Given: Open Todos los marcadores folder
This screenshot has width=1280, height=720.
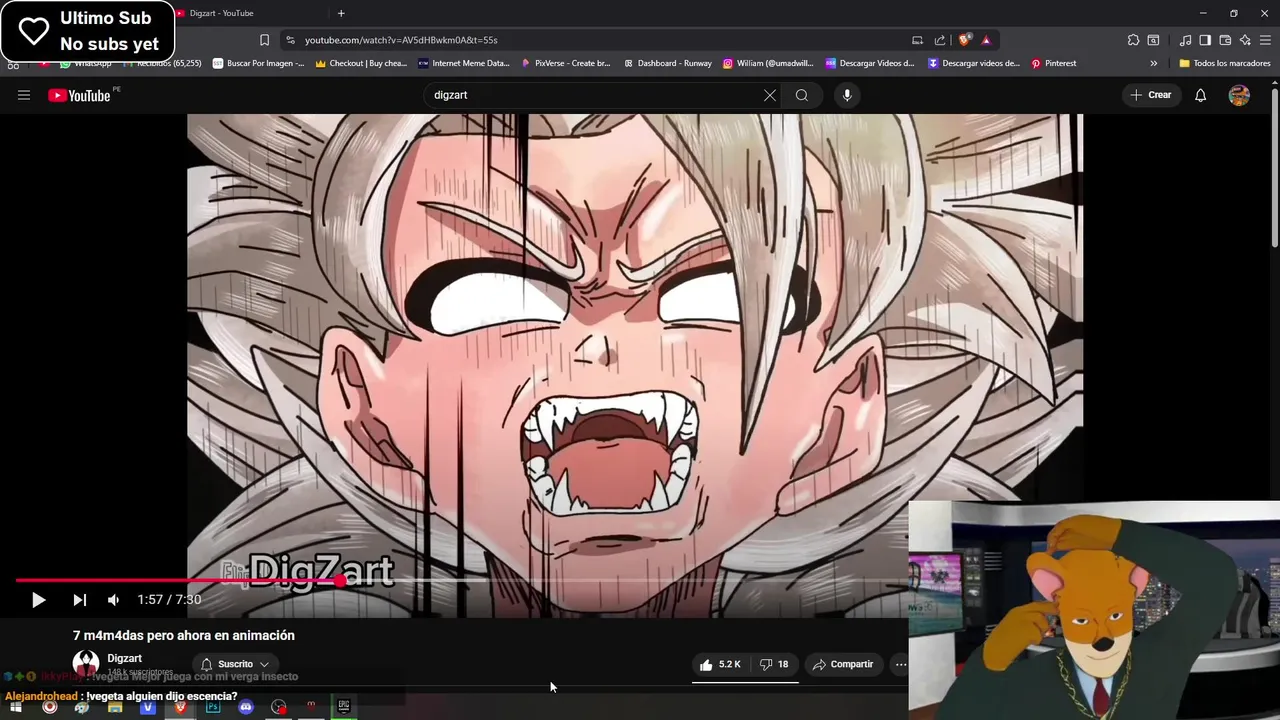Looking at the screenshot, I should click(1224, 63).
